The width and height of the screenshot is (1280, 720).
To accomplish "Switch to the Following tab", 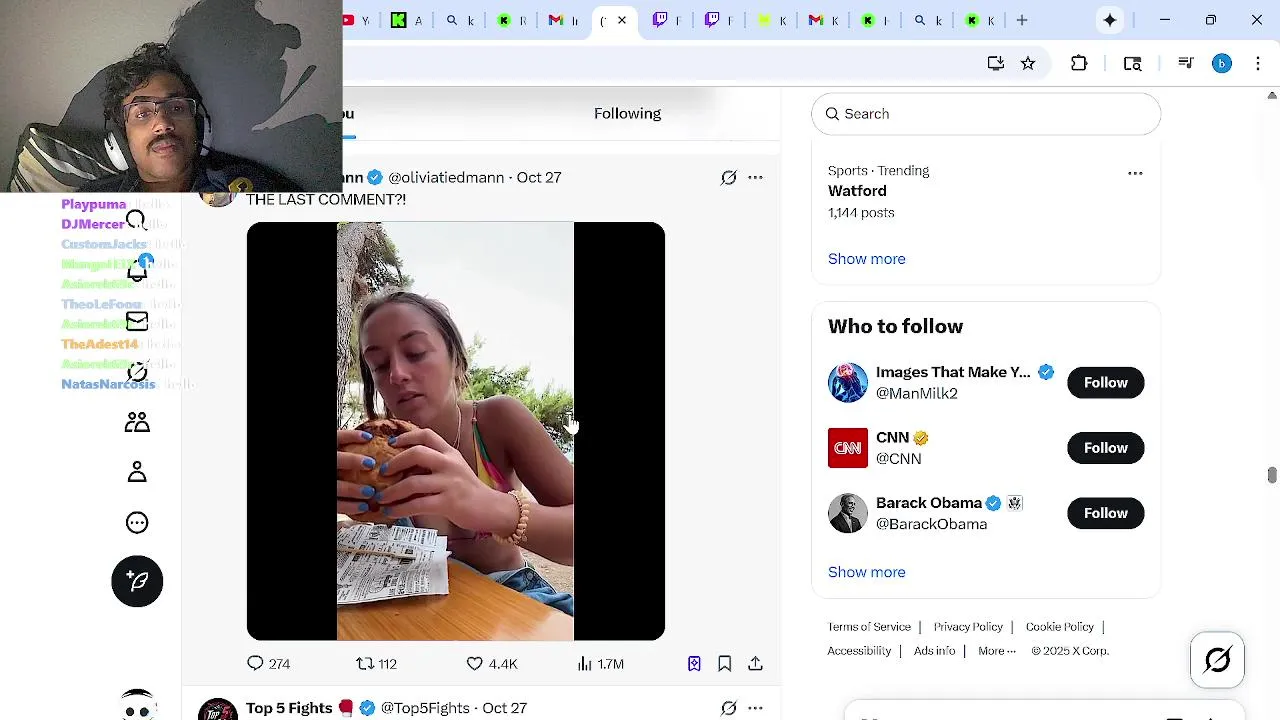I will pyautogui.click(x=627, y=114).
